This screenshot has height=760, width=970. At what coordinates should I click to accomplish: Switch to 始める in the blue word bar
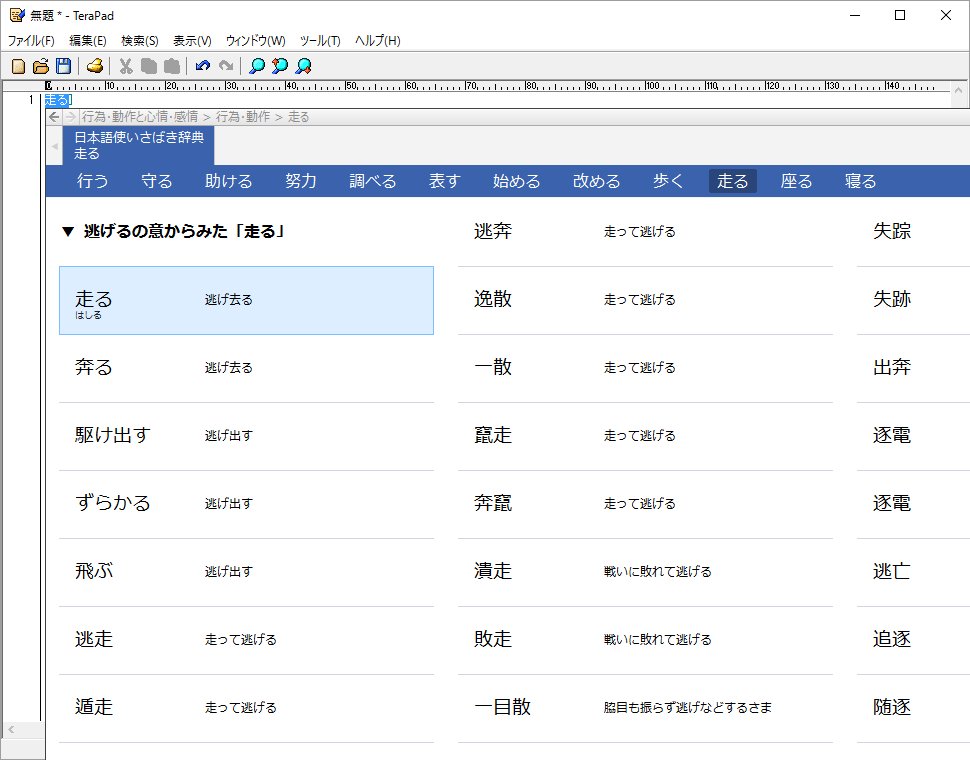coord(517,181)
